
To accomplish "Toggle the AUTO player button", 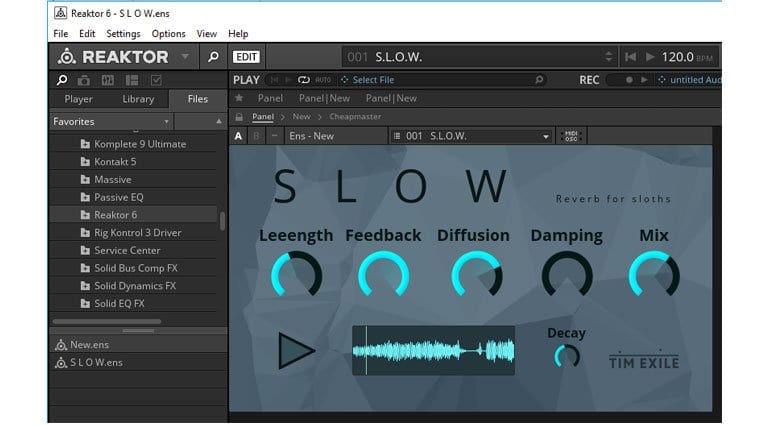I will [323, 80].
